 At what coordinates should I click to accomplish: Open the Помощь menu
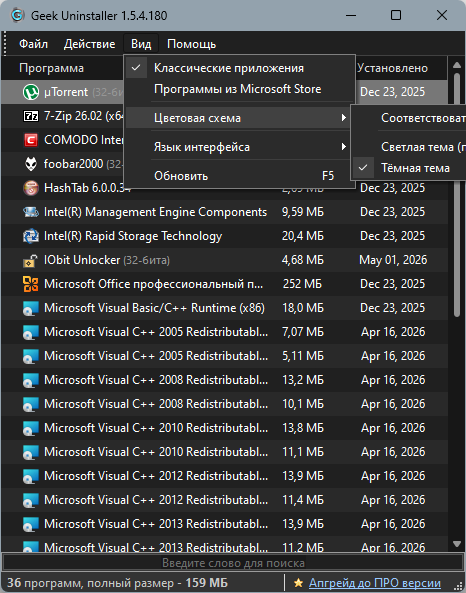191,44
